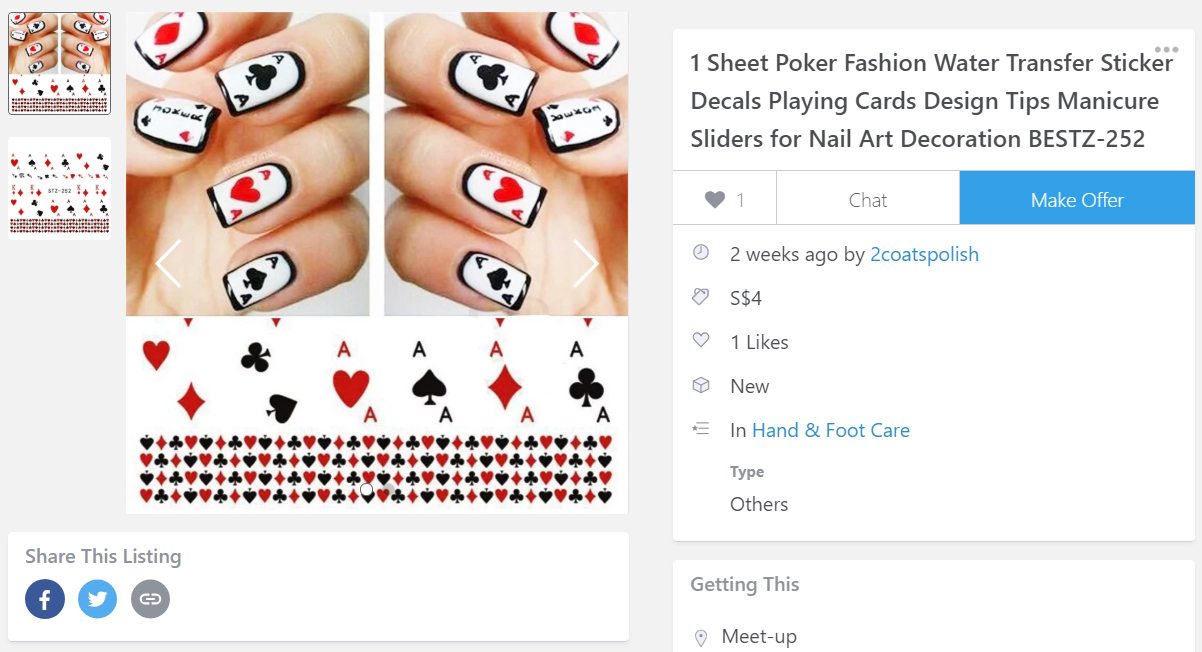1202x652 pixels.
Task: Click the Make Offer button
Action: click(1077, 200)
